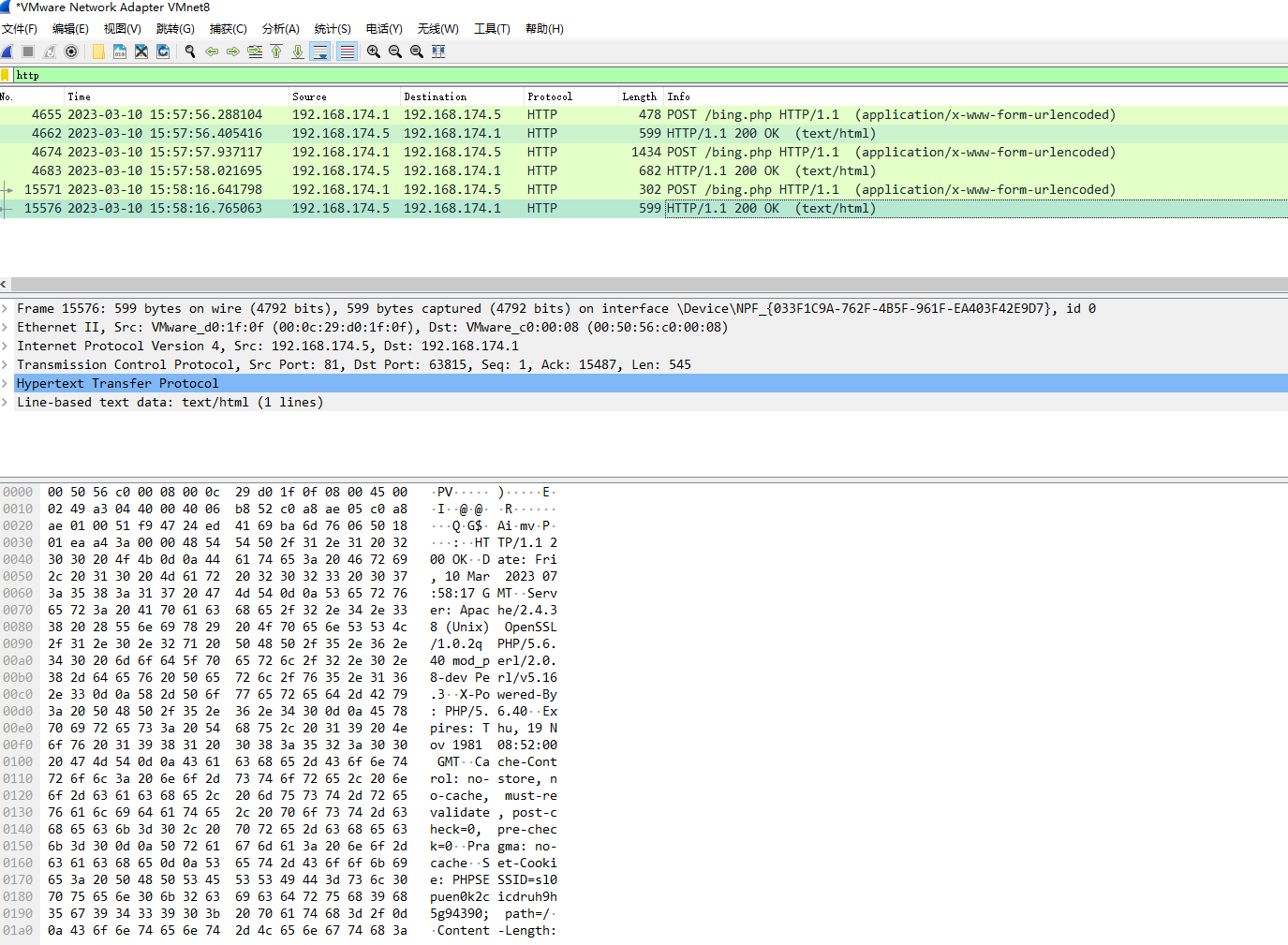The image size is (1288, 945).
Task: Zoom in main window text
Action: (374, 52)
